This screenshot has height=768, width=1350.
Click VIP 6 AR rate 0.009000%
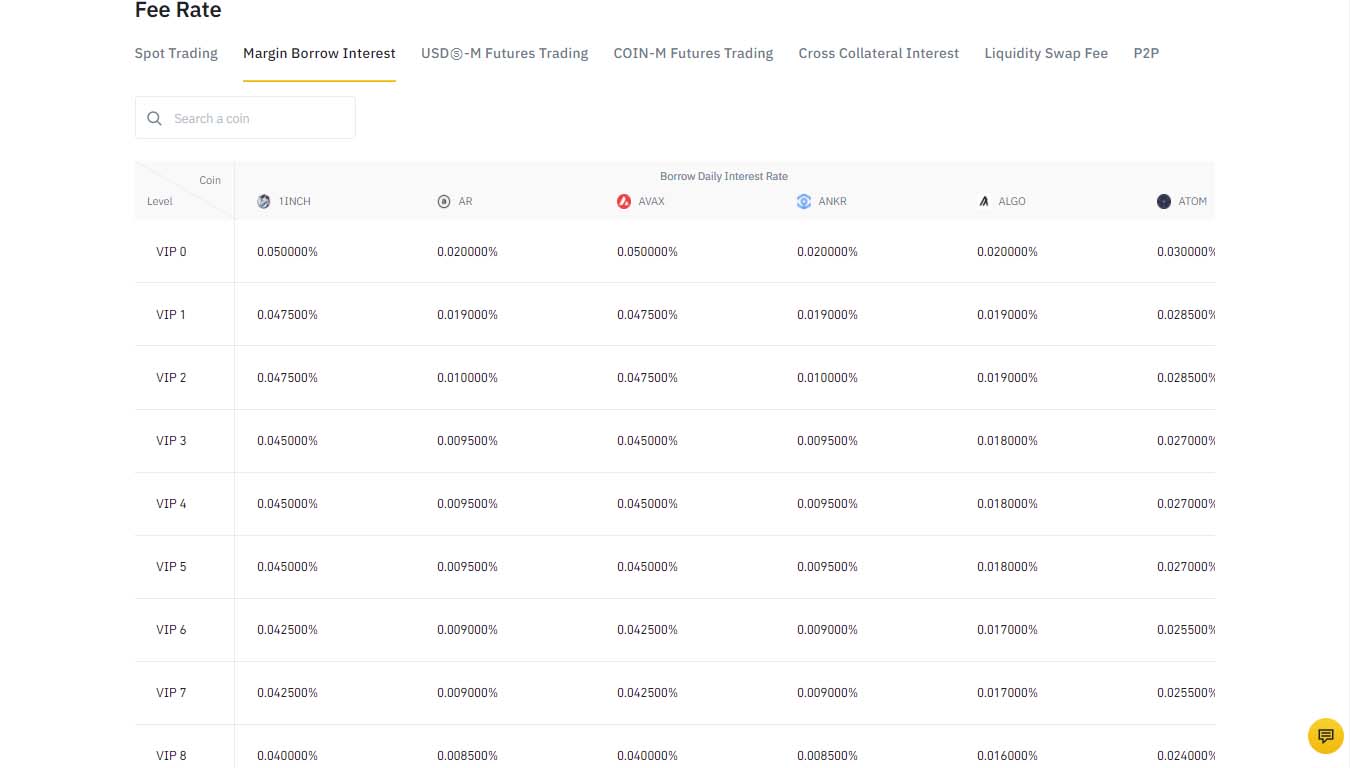467,630
